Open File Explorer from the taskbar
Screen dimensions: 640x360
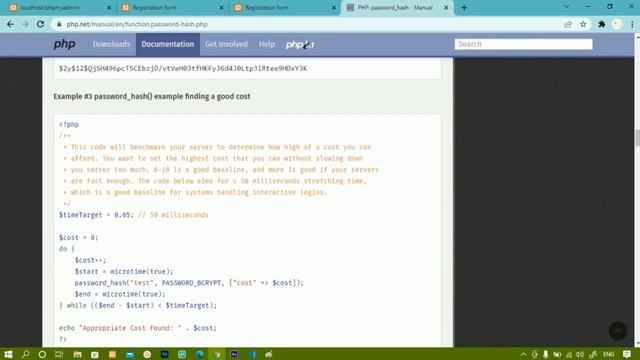pyautogui.click(x=77, y=354)
